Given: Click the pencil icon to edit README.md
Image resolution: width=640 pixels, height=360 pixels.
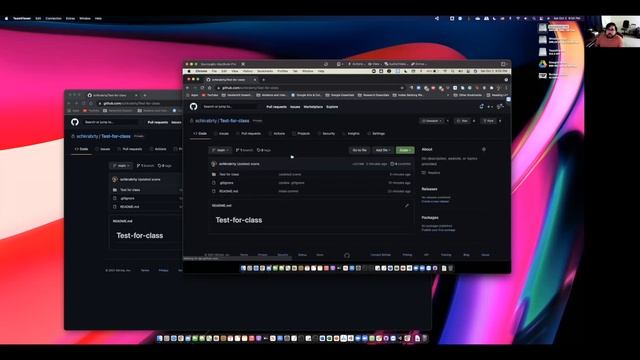Looking at the screenshot, I should coord(407,206).
